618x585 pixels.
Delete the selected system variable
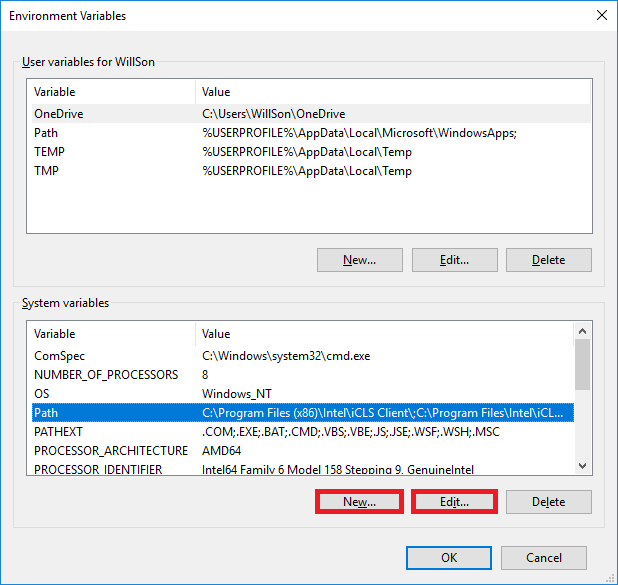point(549,501)
